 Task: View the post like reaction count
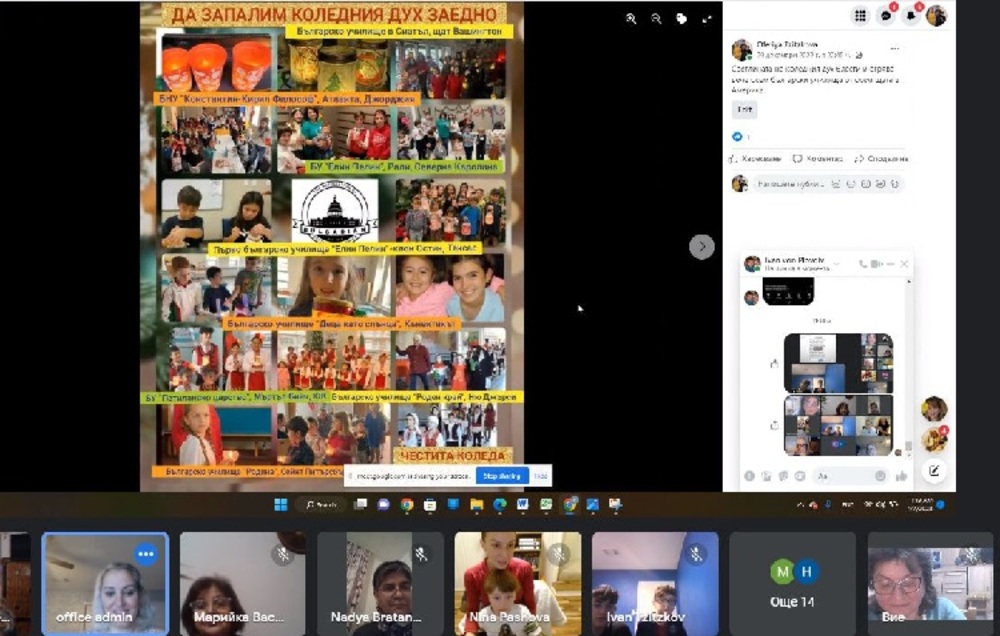(x=740, y=137)
